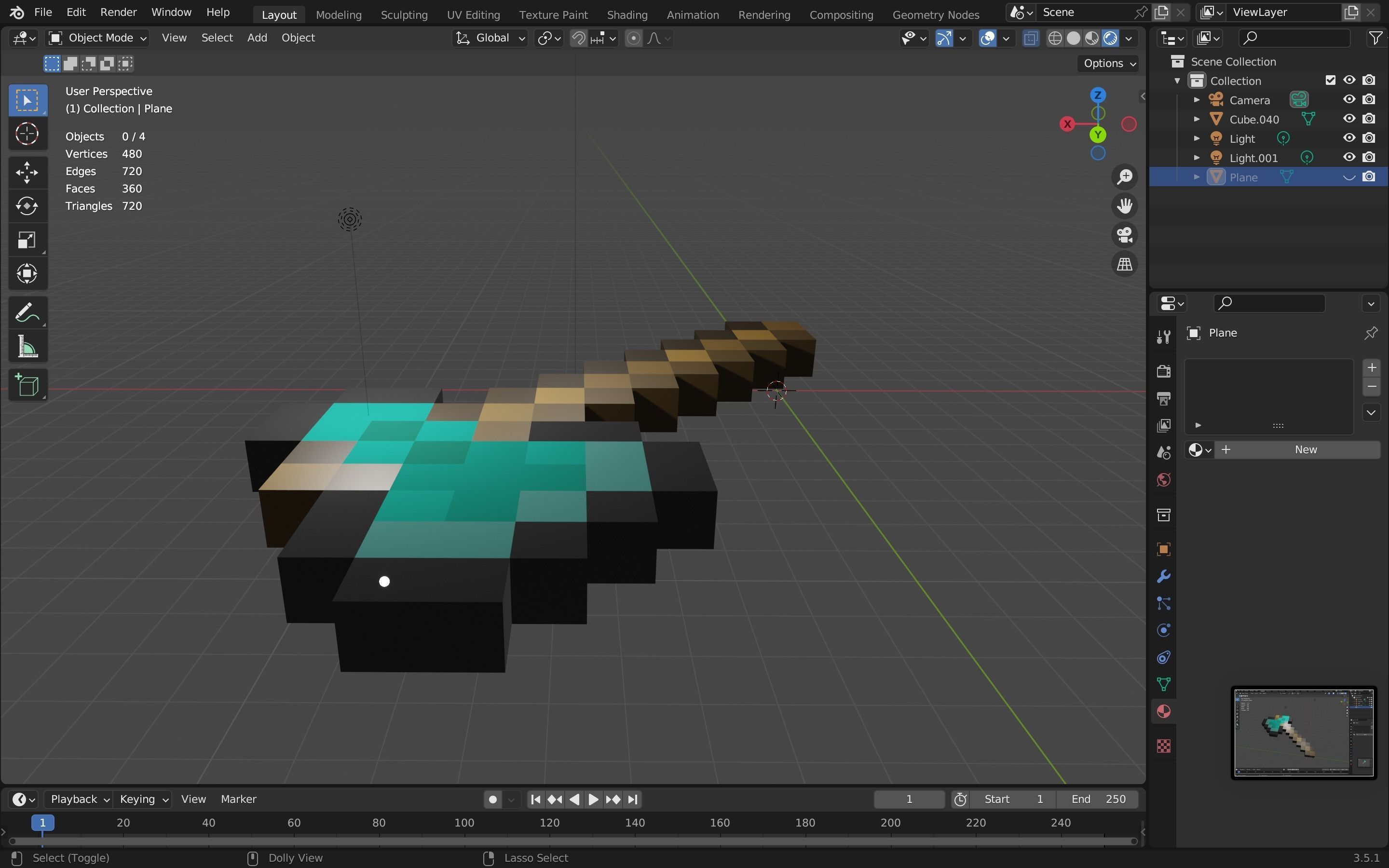
Task: Open the viewport Add menu
Action: (x=257, y=38)
